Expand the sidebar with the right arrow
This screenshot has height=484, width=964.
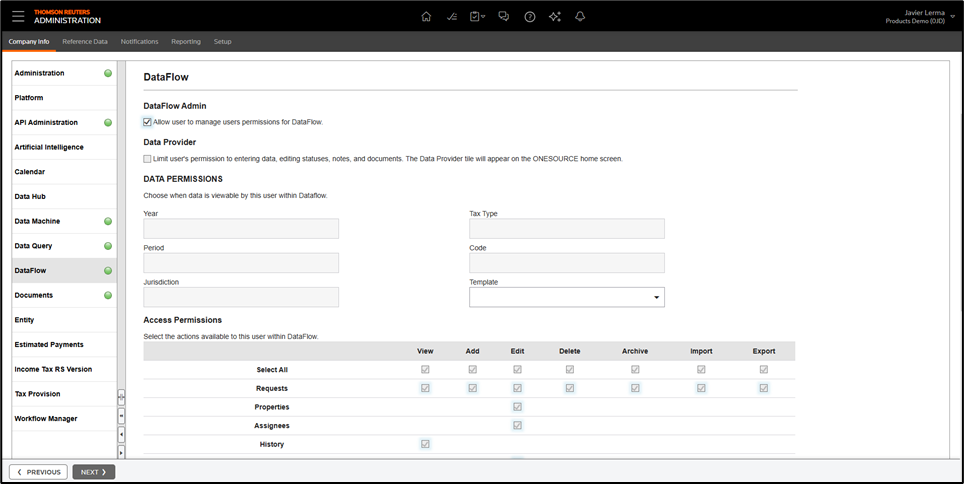pyautogui.click(x=121, y=452)
